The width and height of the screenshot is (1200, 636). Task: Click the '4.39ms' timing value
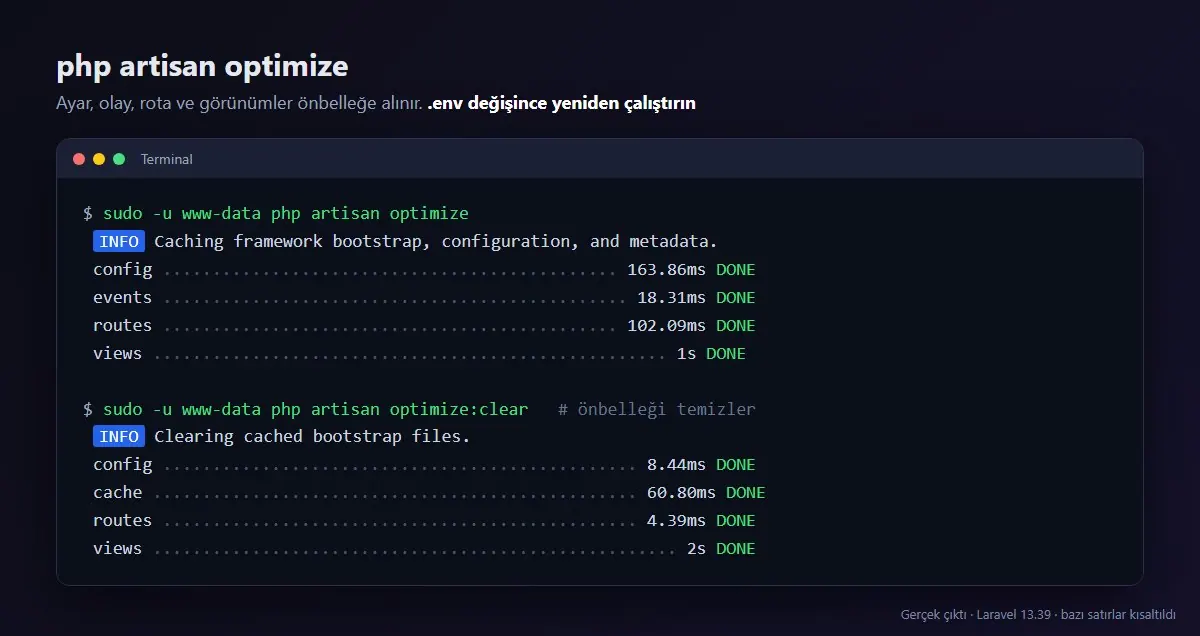coord(676,520)
